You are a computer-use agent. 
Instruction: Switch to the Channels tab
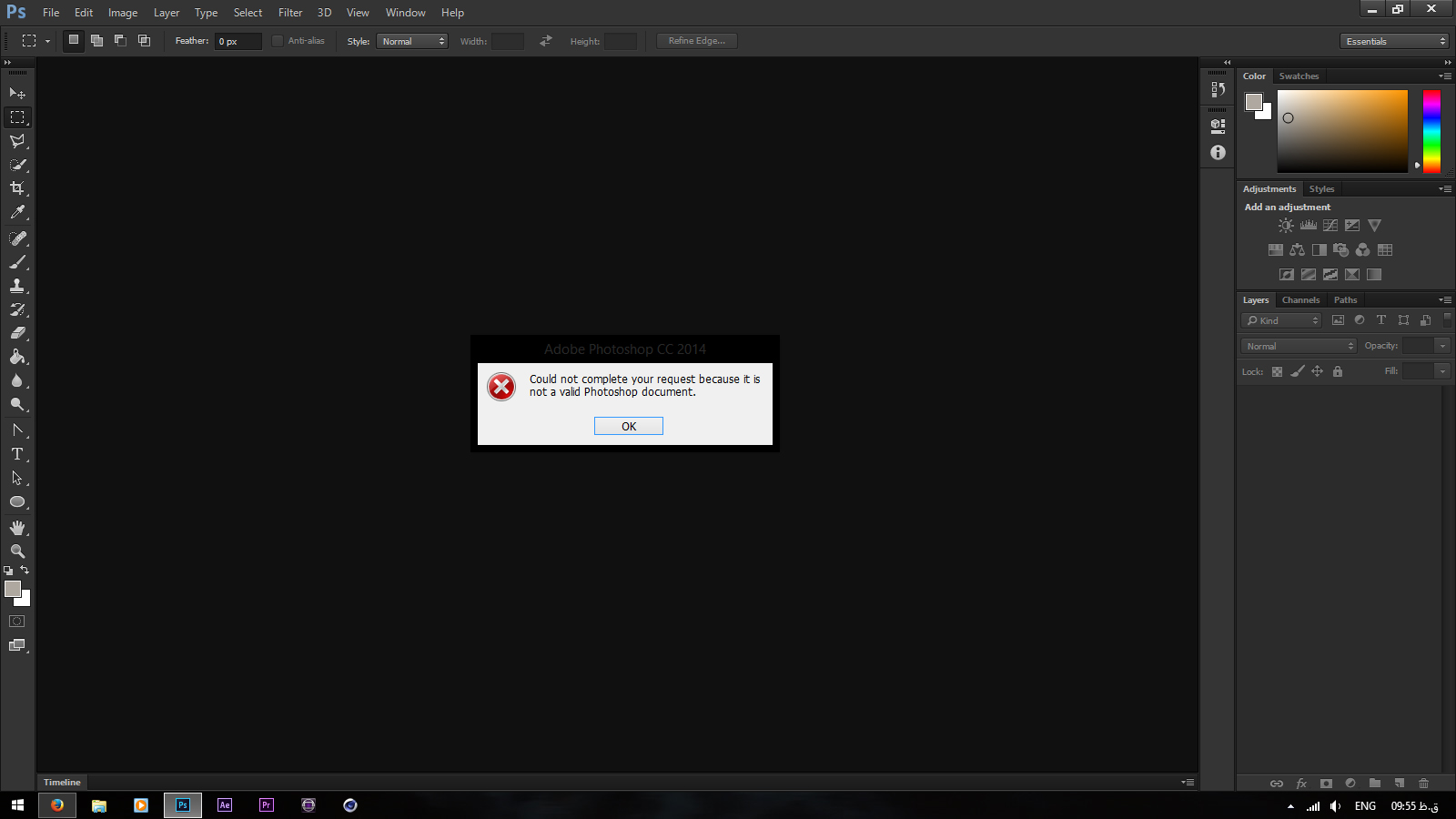coord(1300,300)
